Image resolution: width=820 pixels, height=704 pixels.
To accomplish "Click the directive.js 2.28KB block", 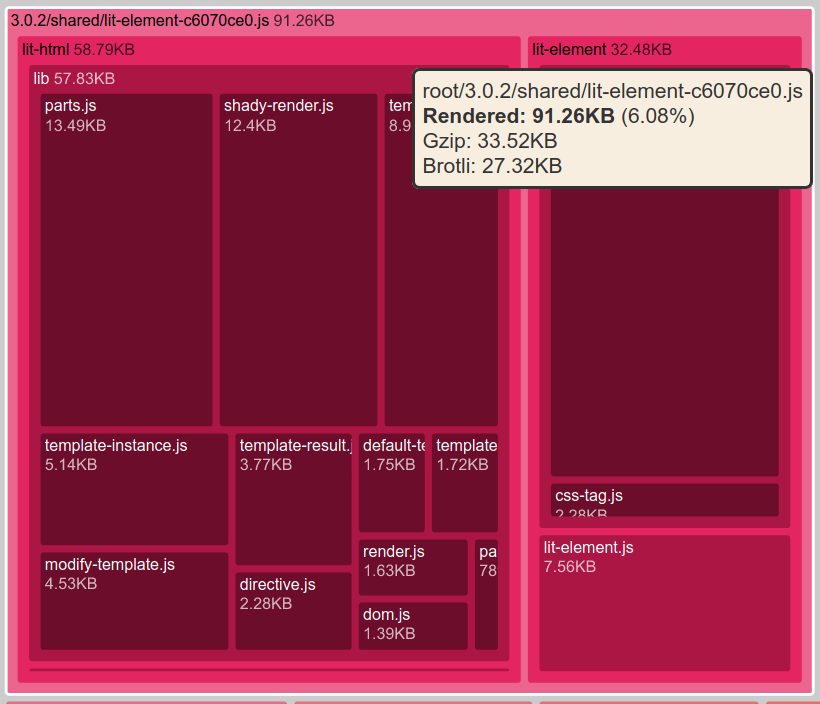I will pos(293,611).
